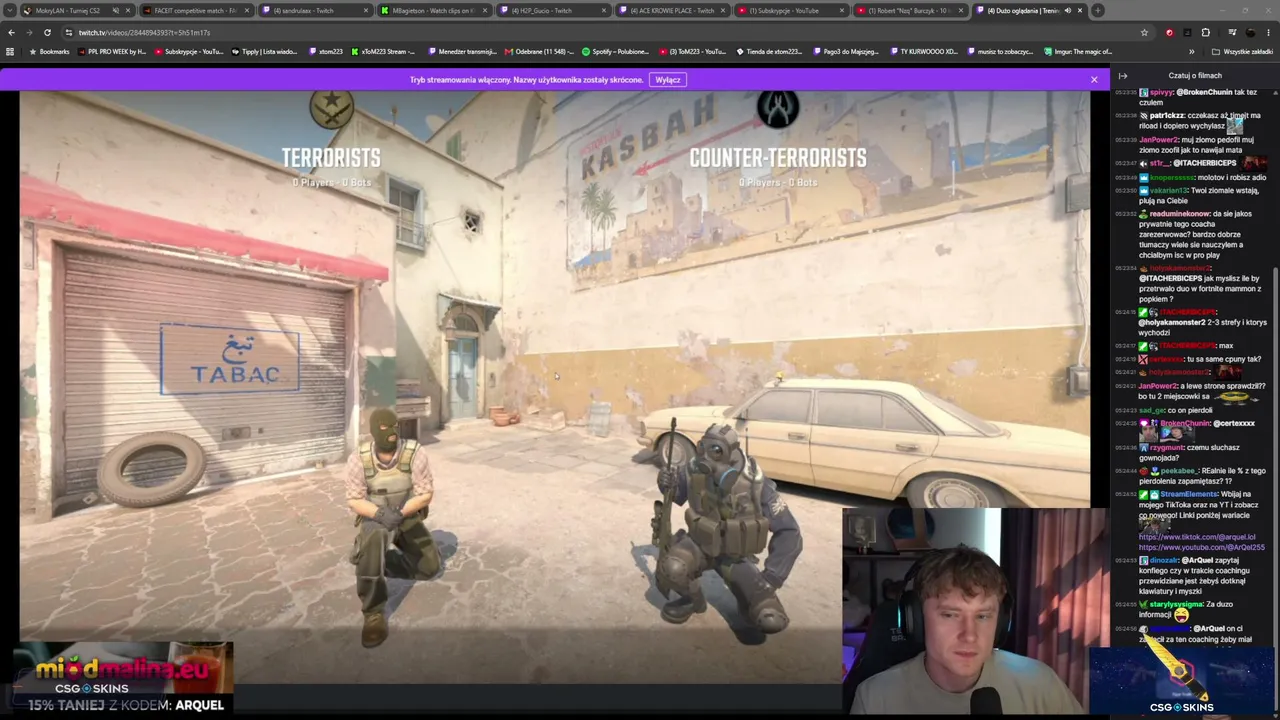Click "Czatuj o filmach" chat header
Viewport: 1280px width, 720px height.
(1195, 76)
